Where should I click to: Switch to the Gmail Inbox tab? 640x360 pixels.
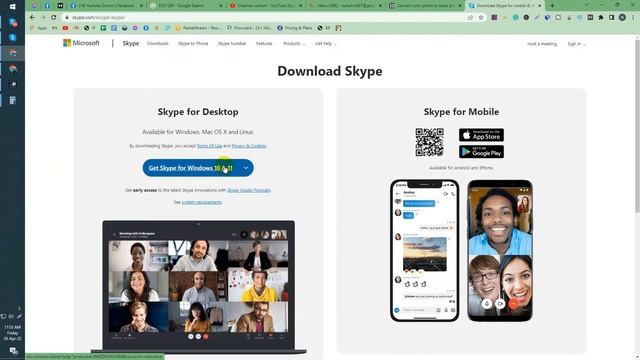(345, 6)
